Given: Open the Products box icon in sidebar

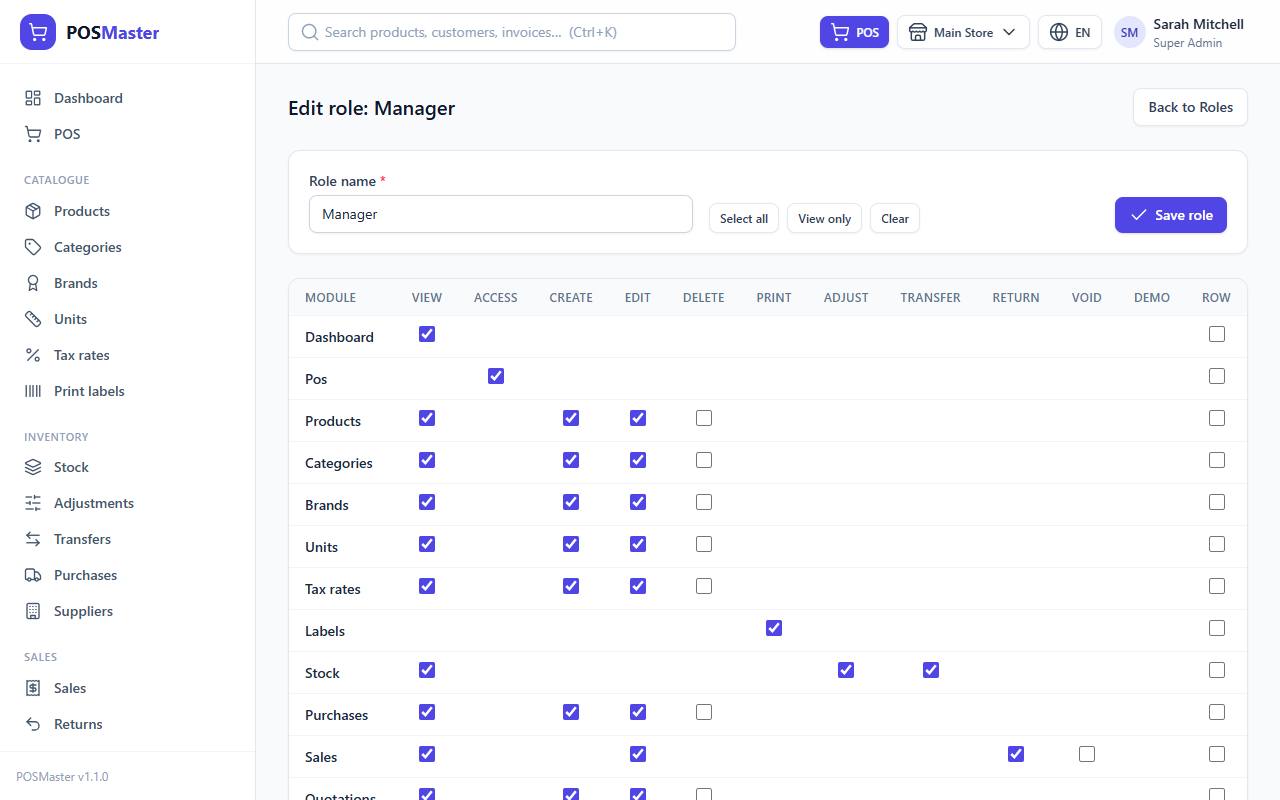Looking at the screenshot, I should tap(33, 211).
